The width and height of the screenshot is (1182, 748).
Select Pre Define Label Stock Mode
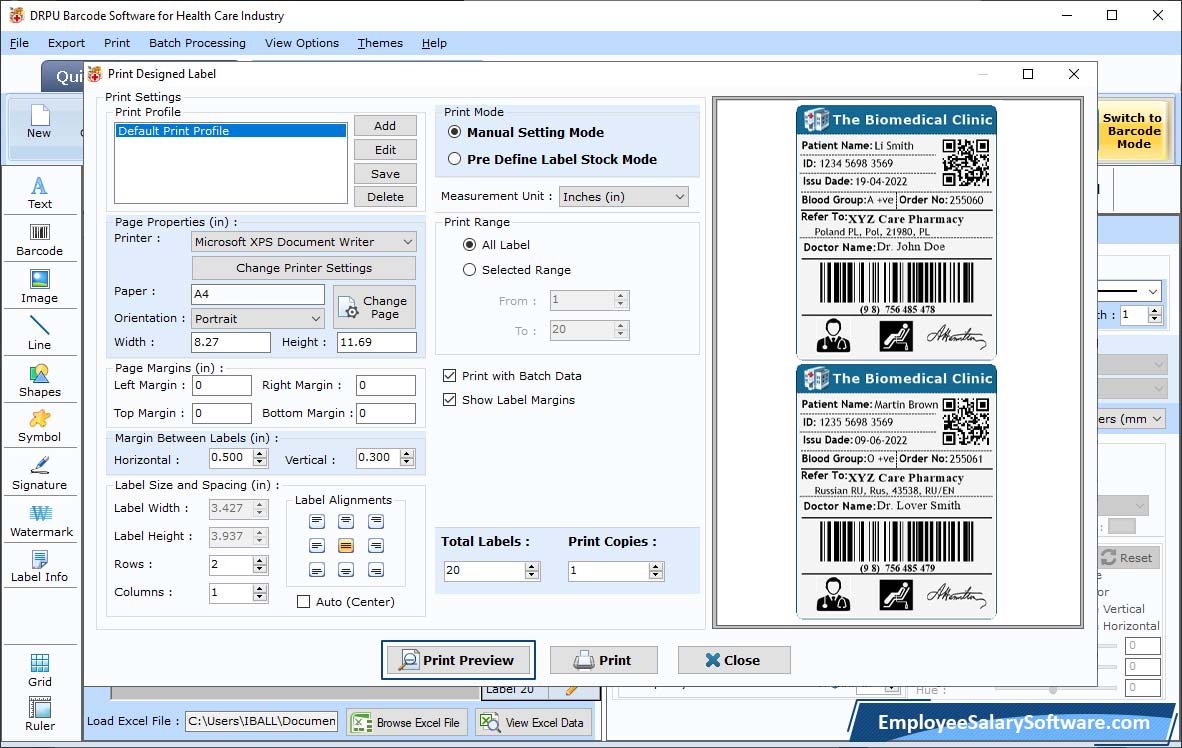click(x=455, y=159)
